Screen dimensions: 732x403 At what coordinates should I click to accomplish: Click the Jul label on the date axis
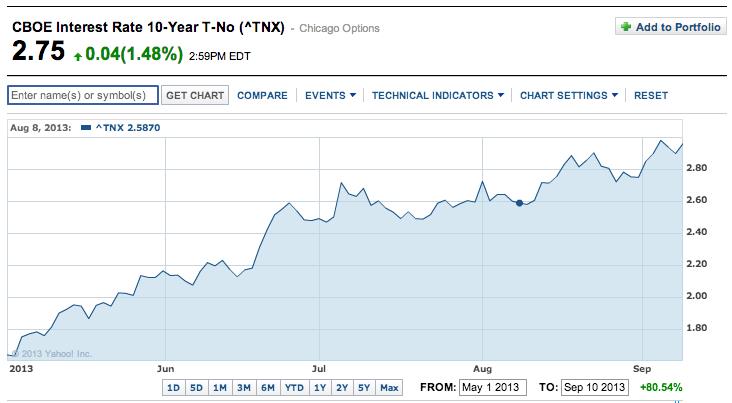tap(319, 368)
